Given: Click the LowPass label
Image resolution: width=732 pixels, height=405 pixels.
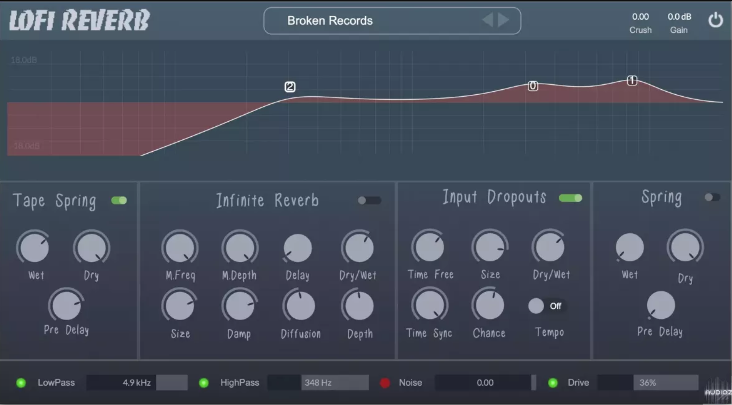Looking at the screenshot, I should pyautogui.click(x=56, y=383).
